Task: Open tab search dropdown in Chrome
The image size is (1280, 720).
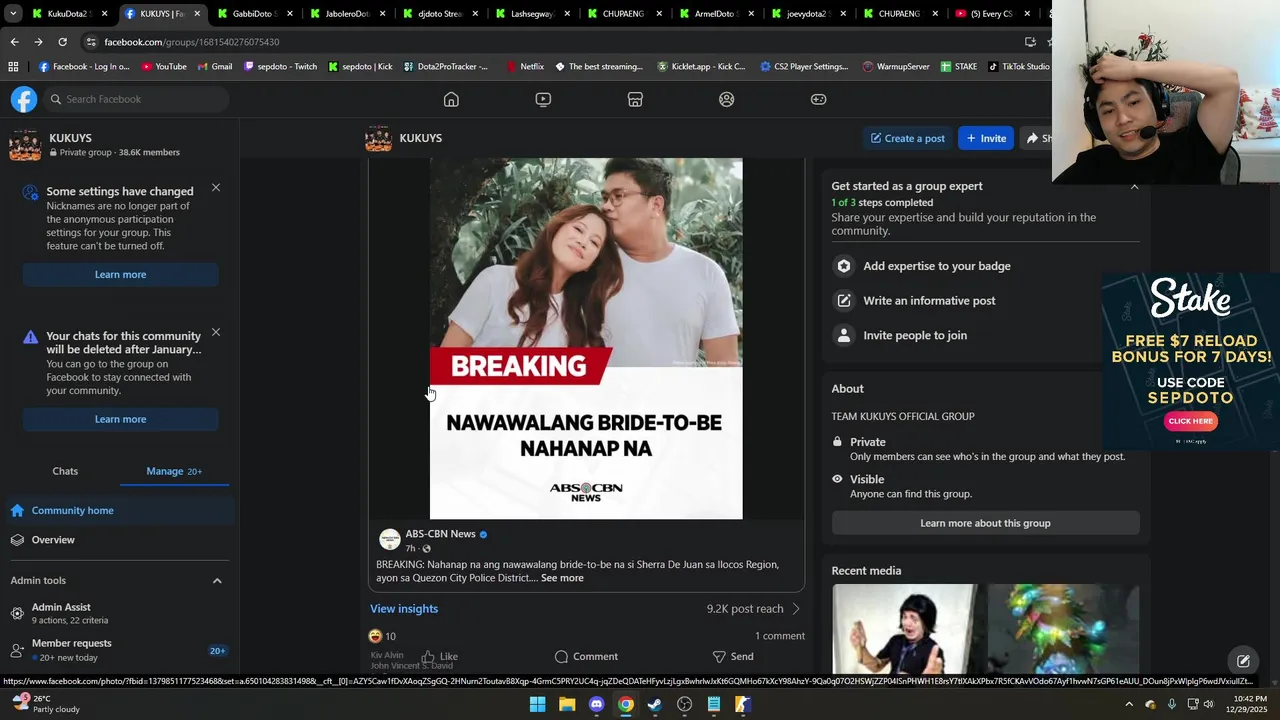Action: 13,14
